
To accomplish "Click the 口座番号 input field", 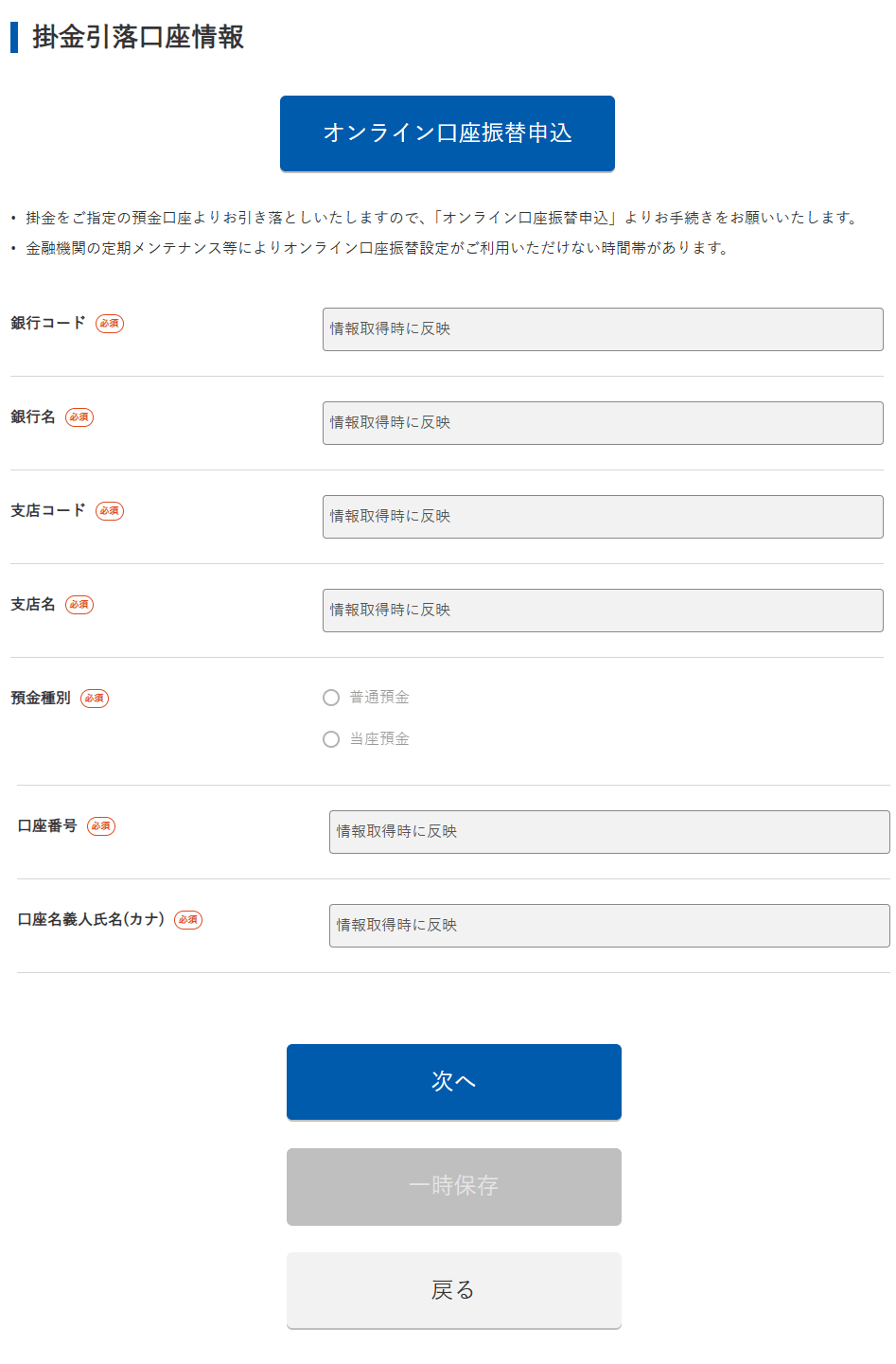I will pos(608,832).
